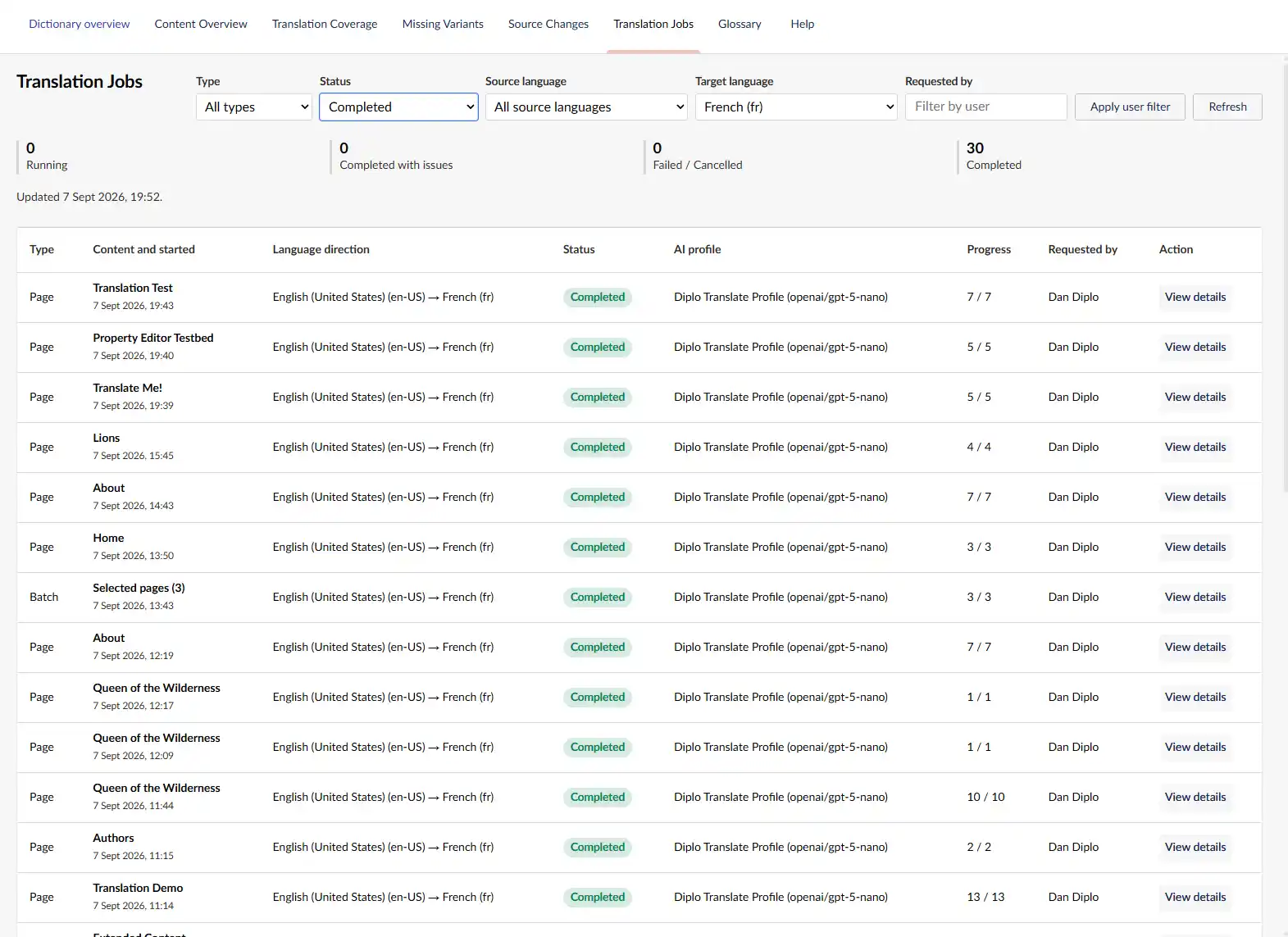1288x937 pixels.
Task: View details for Queen of Wilderness 12:09
Action: pyautogui.click(x=1195, y=747)
